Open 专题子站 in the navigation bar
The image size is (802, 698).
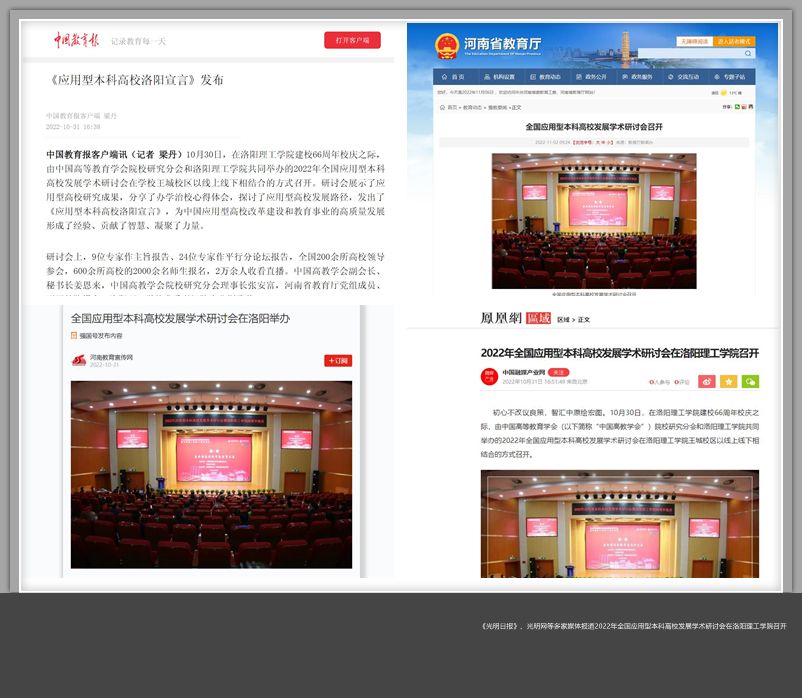tap(730, 77)
